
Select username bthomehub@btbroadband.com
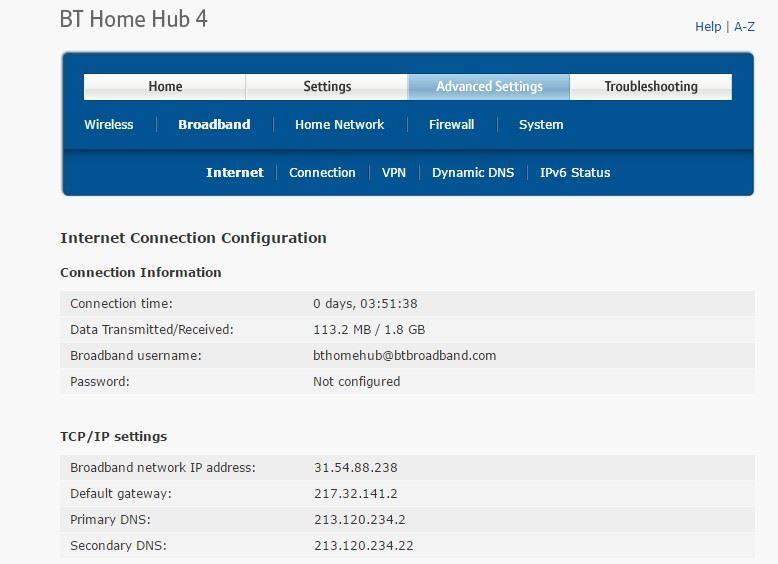pyautogui.click(x=404, y=356)
